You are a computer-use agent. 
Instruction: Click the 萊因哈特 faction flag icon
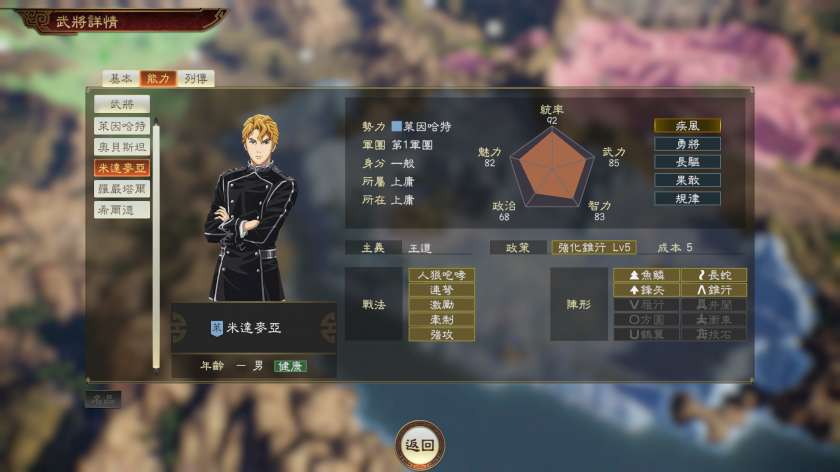click(x=396, y=126)
